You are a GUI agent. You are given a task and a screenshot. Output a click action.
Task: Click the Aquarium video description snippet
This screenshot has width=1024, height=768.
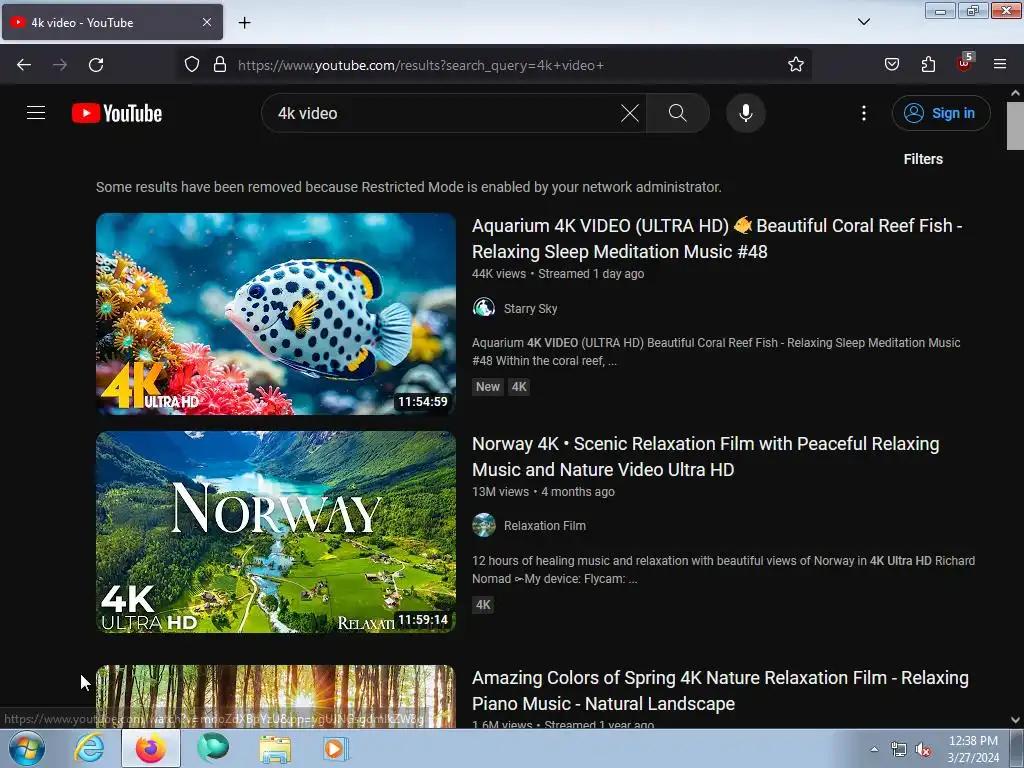(x=716, y=351)
